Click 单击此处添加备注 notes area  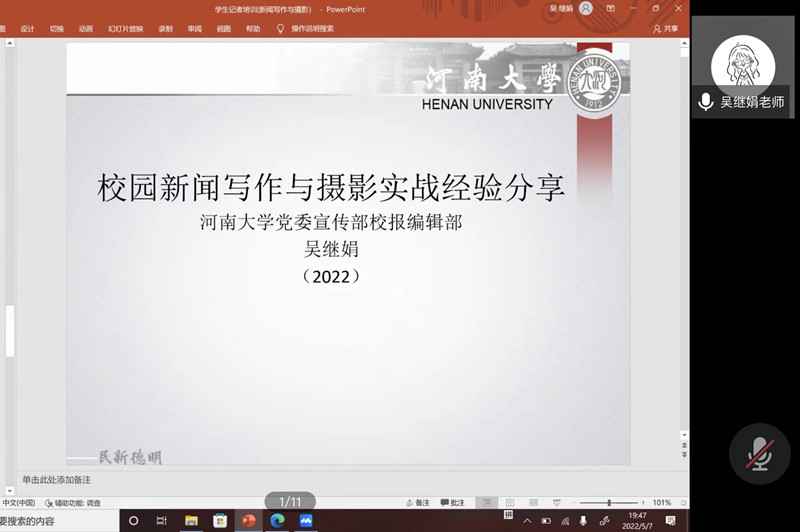(63, 481)
